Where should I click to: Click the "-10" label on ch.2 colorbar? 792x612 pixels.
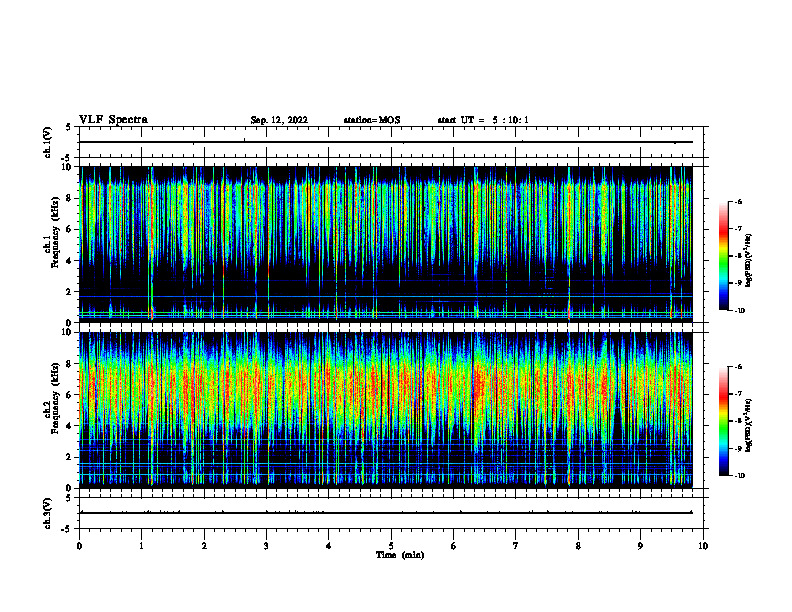click(739, 476)
